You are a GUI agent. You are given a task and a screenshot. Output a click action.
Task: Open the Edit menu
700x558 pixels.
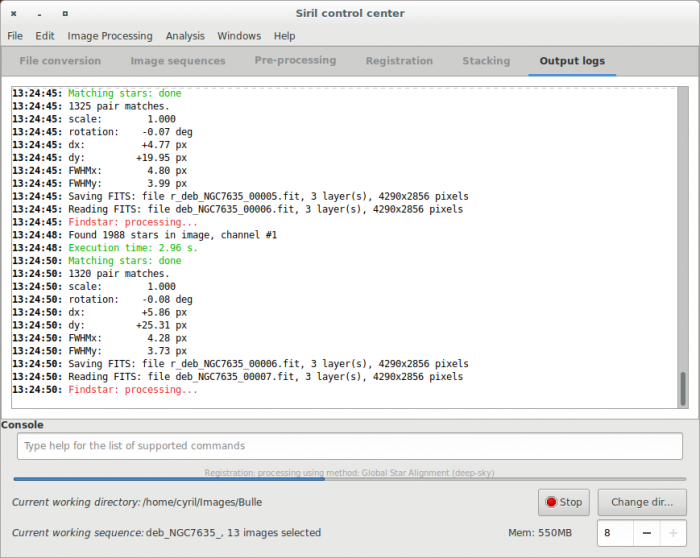45,36
